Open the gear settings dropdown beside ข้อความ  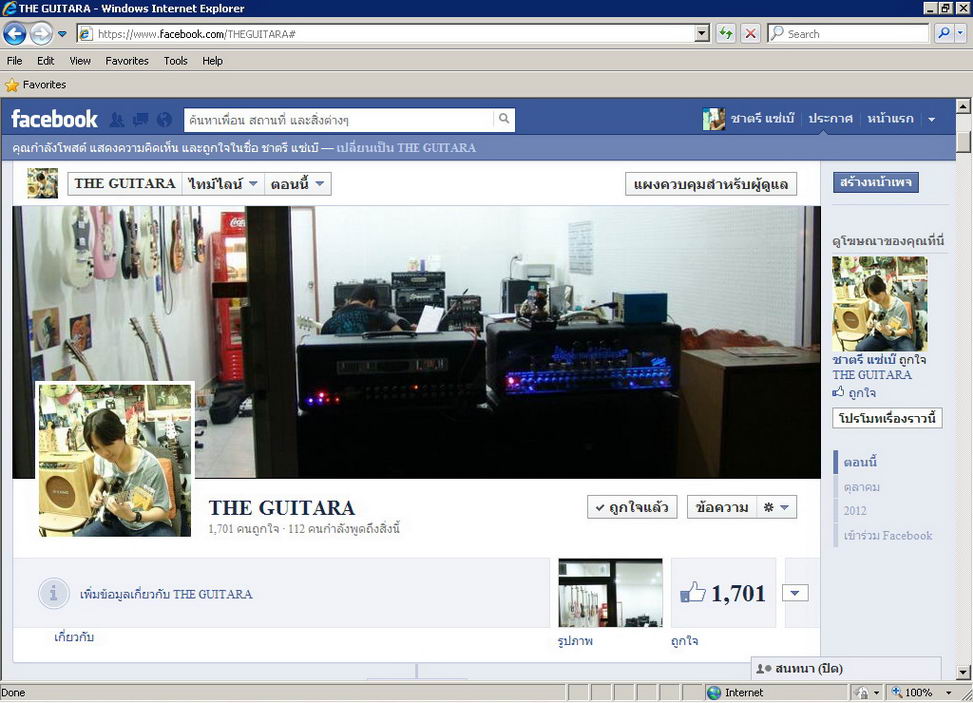[776, 508]
